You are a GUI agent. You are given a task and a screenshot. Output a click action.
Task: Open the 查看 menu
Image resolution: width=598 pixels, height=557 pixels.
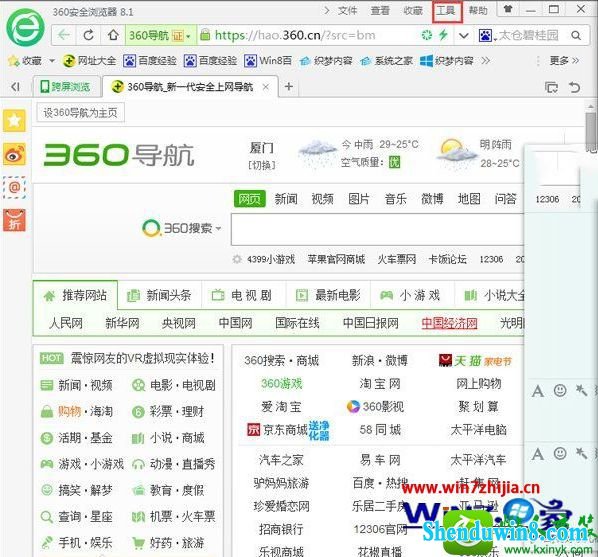(380, 10)
